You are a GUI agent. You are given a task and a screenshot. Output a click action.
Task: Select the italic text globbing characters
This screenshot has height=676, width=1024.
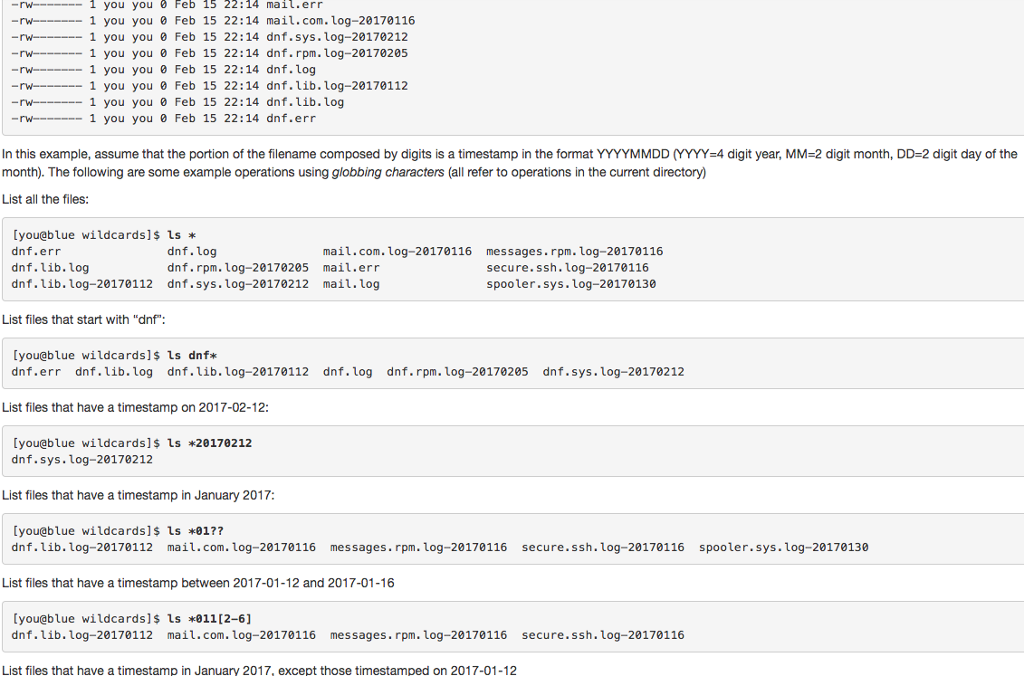[x=386, y=171]
